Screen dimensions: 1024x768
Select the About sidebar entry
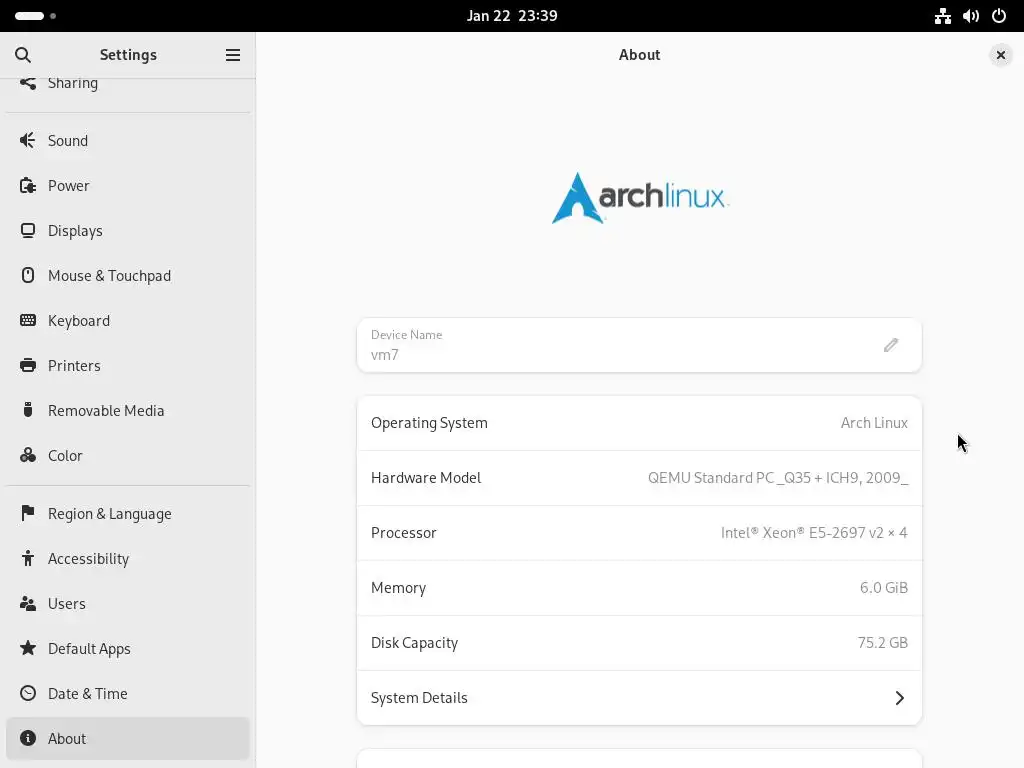coord(128,739)
